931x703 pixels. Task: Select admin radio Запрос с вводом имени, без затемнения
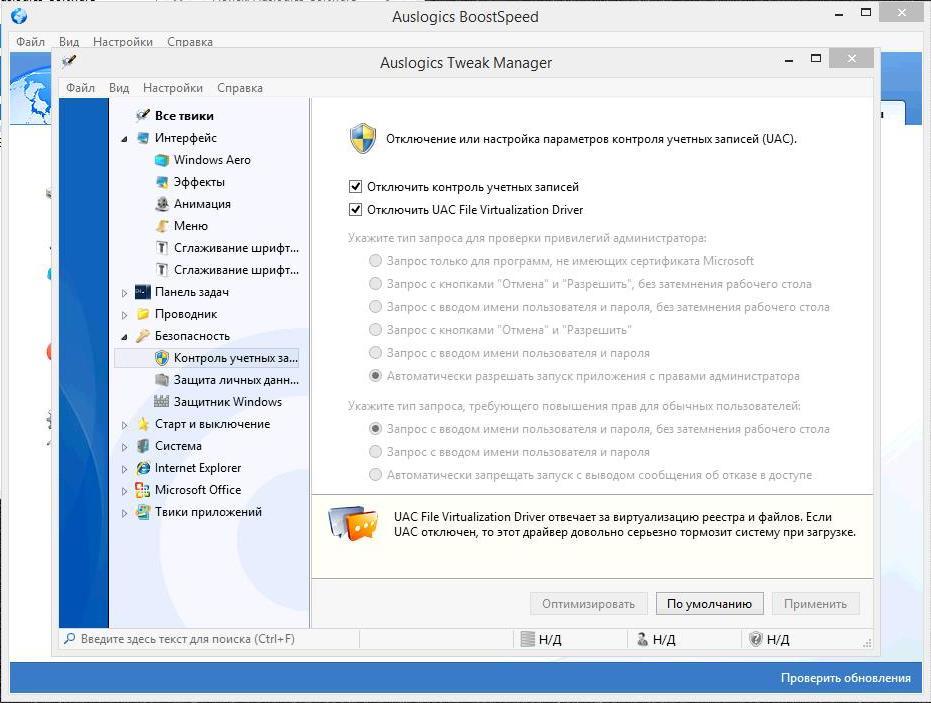coord(375,306)
